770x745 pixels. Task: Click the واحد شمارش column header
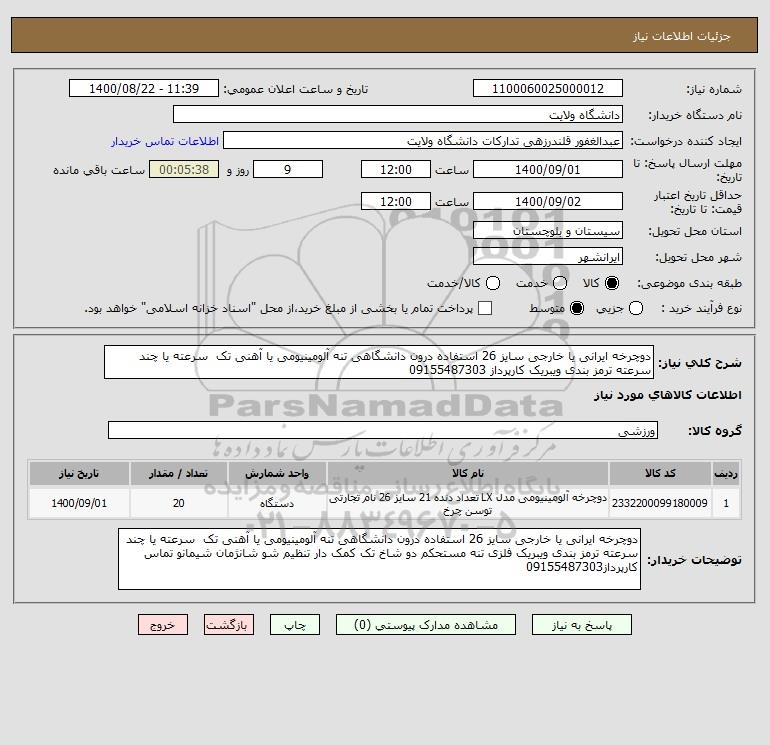(277, 473)
